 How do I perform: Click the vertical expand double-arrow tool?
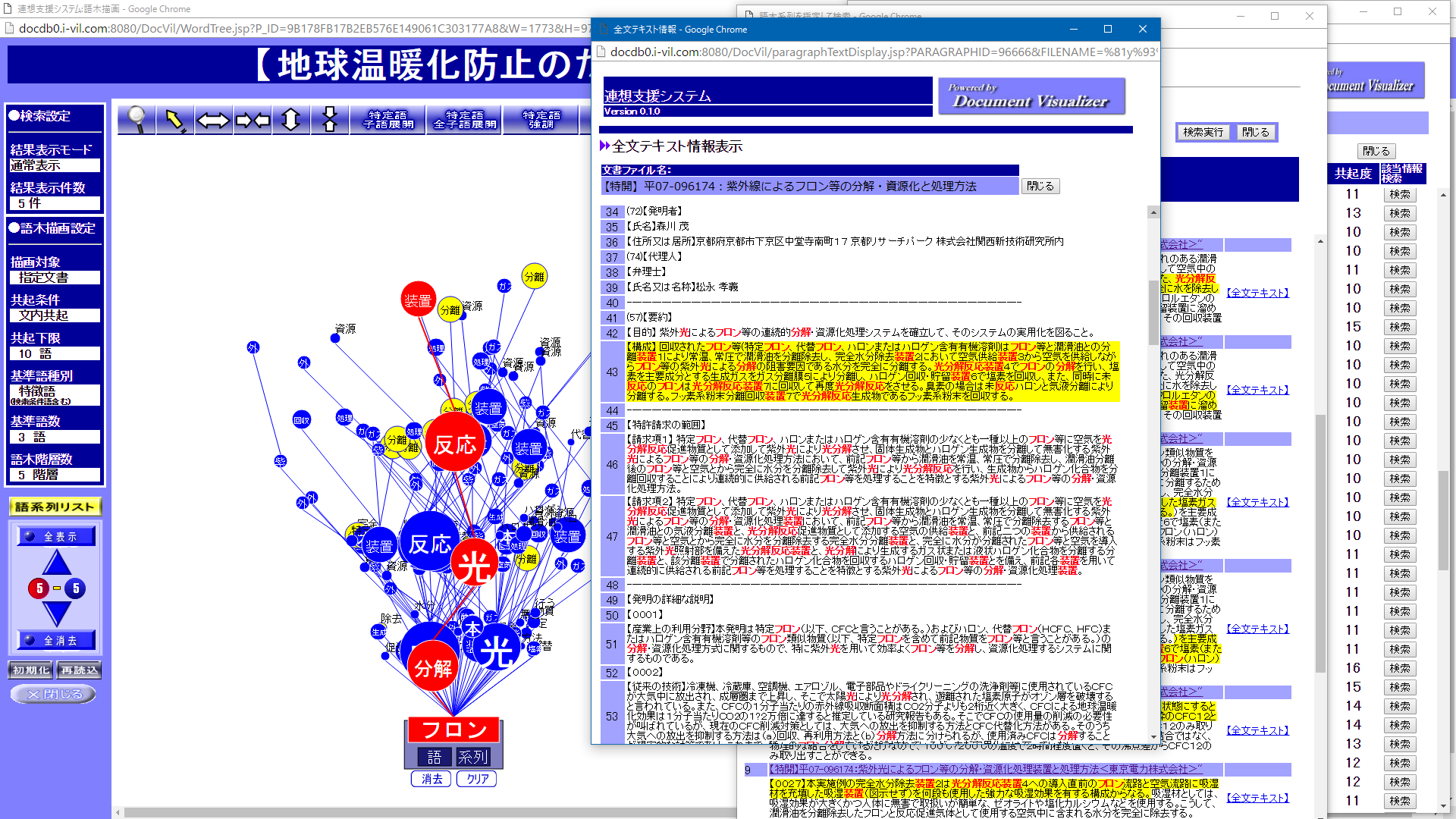(x=291, y=120)
